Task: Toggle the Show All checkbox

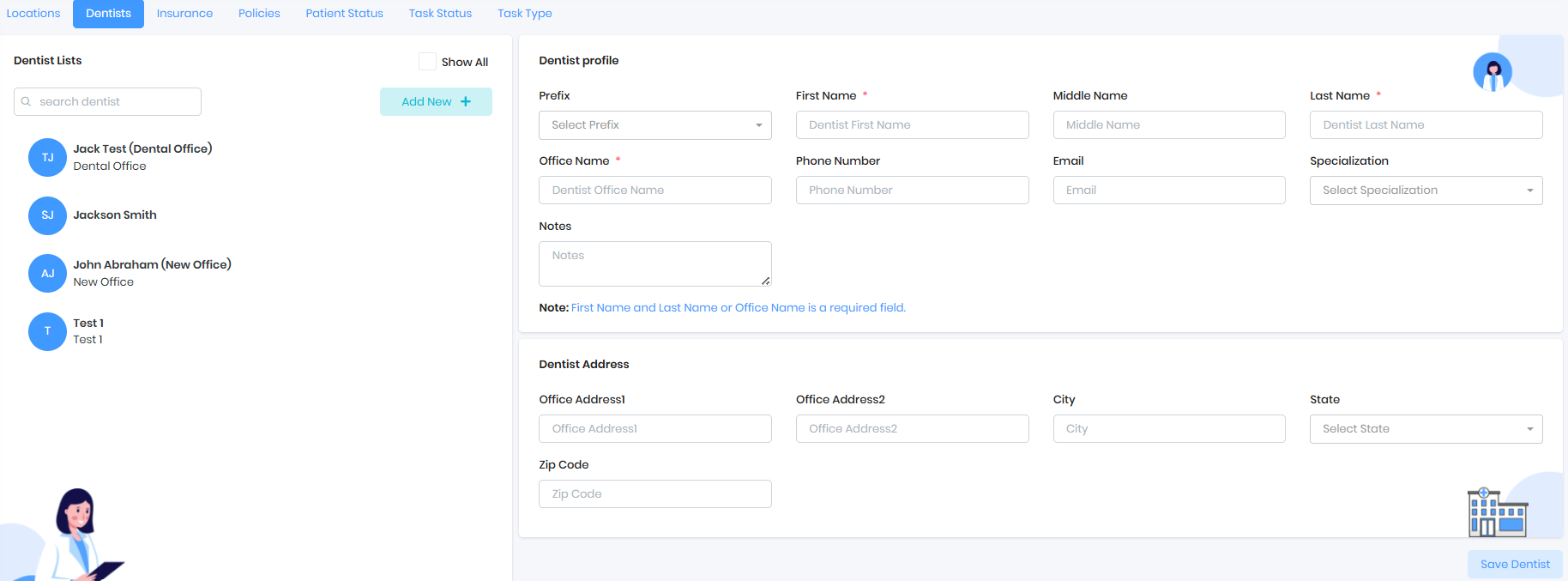Action: coord(427,62)
